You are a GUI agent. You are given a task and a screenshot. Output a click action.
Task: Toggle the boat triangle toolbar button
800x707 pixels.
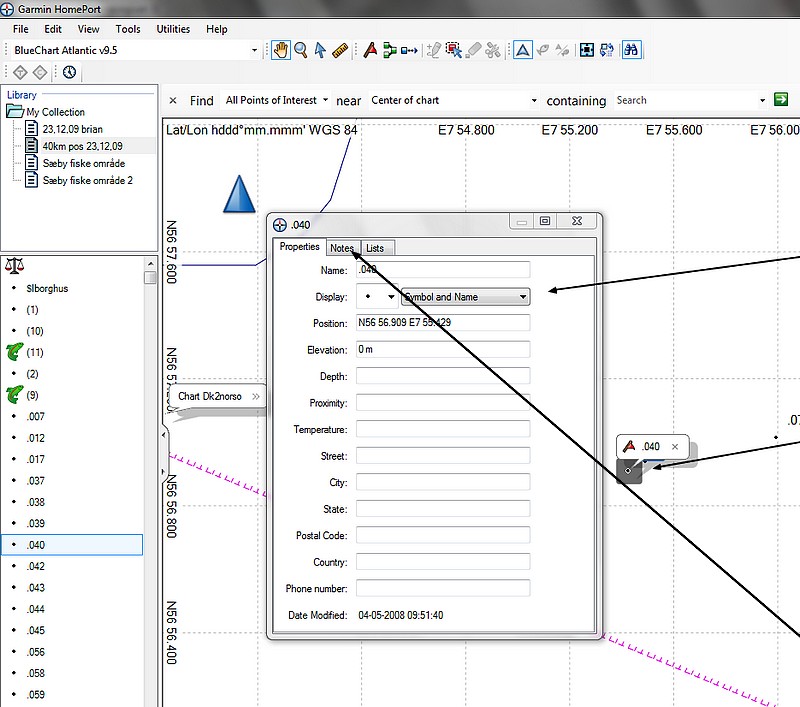(x=523, y=50)
